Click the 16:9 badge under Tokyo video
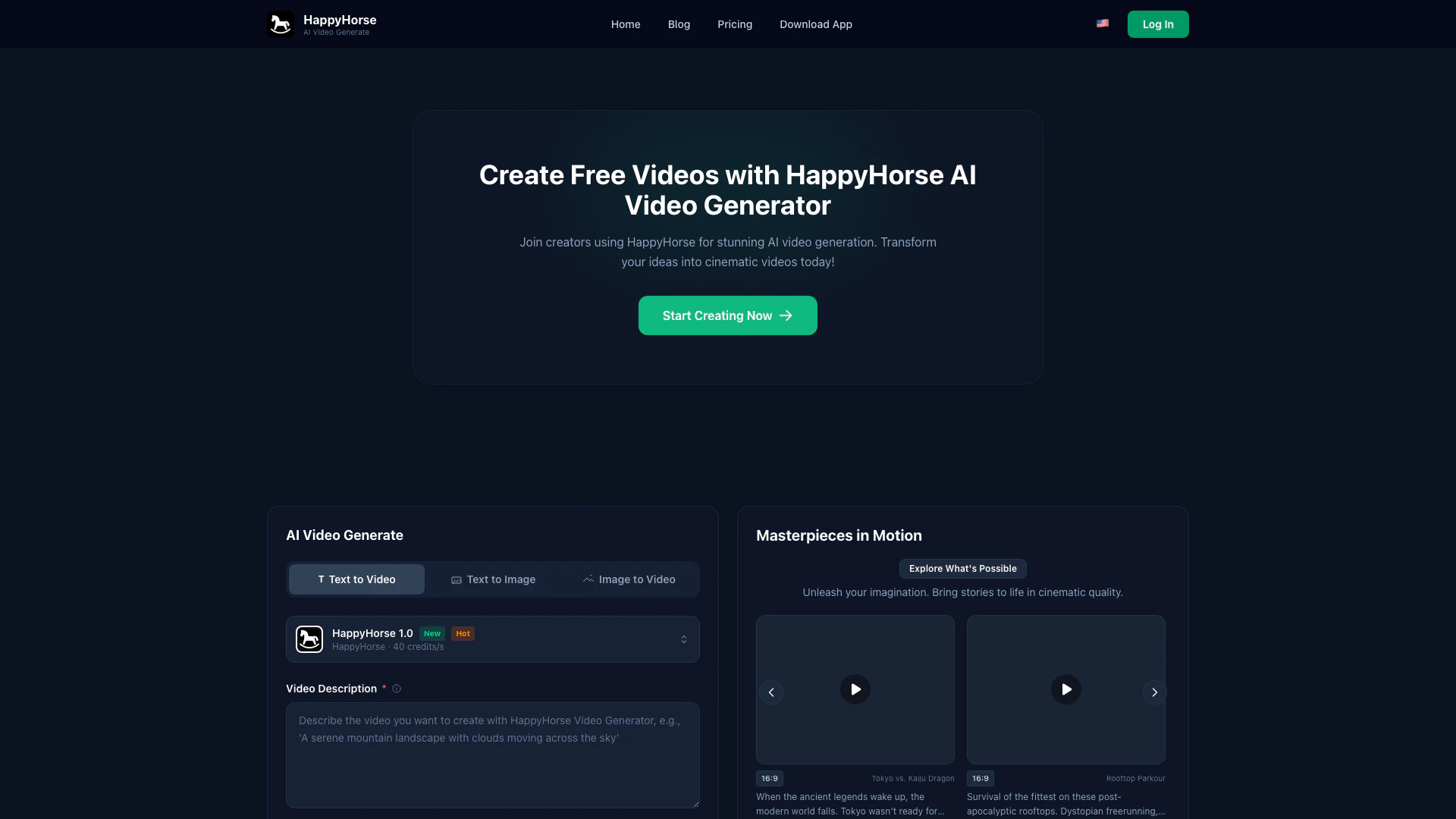Screen dimensions: 1456x819 [x=770, y=779]
